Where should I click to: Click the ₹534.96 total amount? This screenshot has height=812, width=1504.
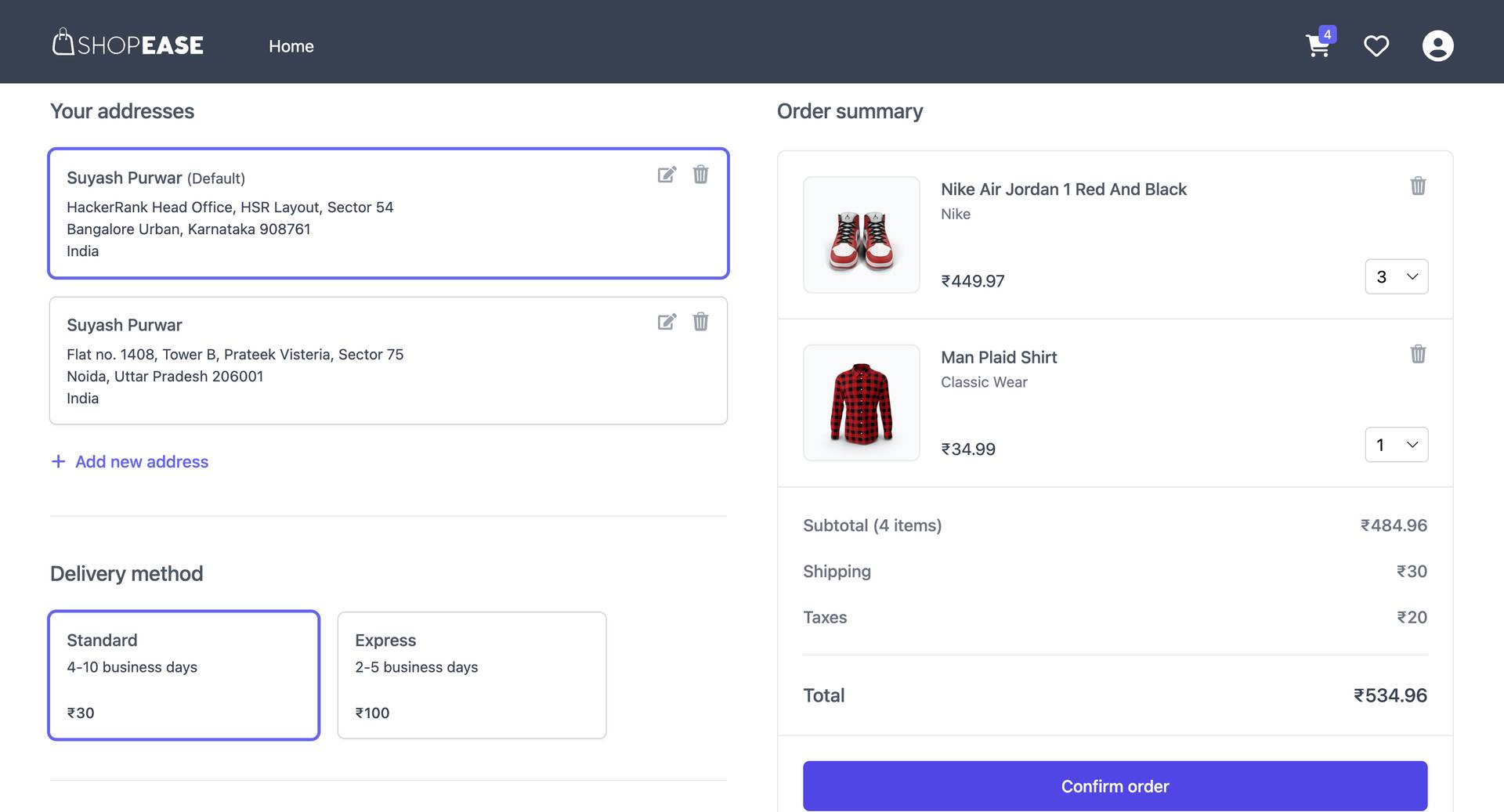[x=1390, y=695]
